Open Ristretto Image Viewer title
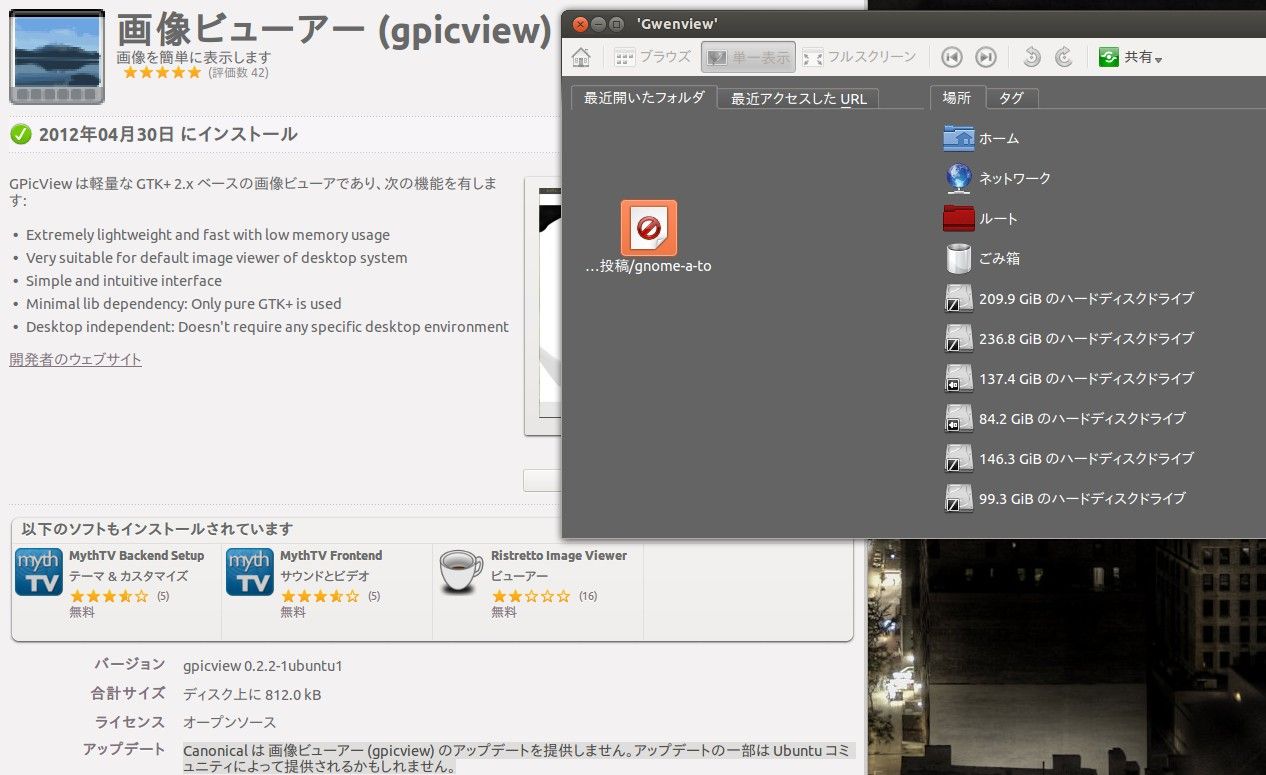The width and height of the screenshot is (1266, 775). (x=559, y=556)
